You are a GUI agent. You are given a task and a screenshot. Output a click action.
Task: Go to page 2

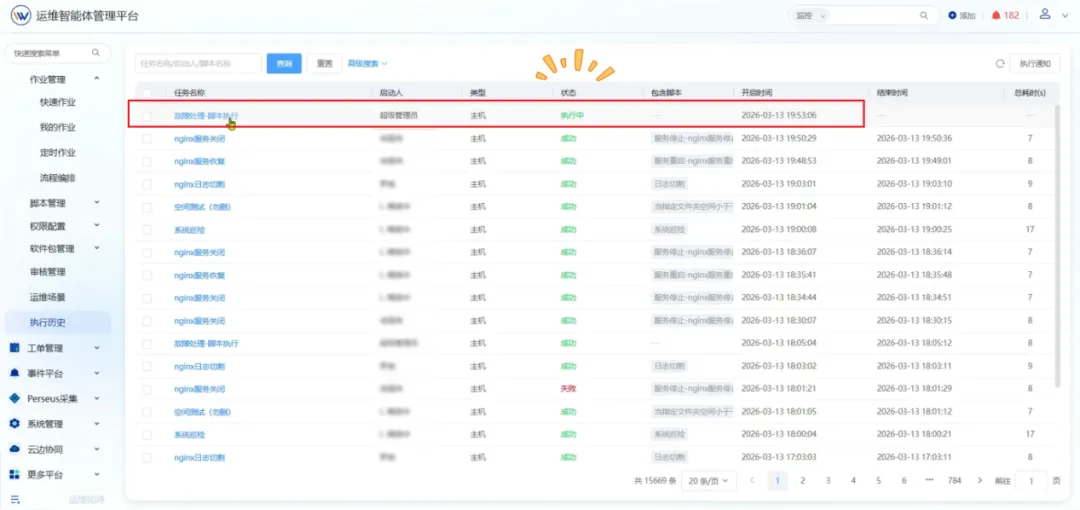(x=802, y=480)
